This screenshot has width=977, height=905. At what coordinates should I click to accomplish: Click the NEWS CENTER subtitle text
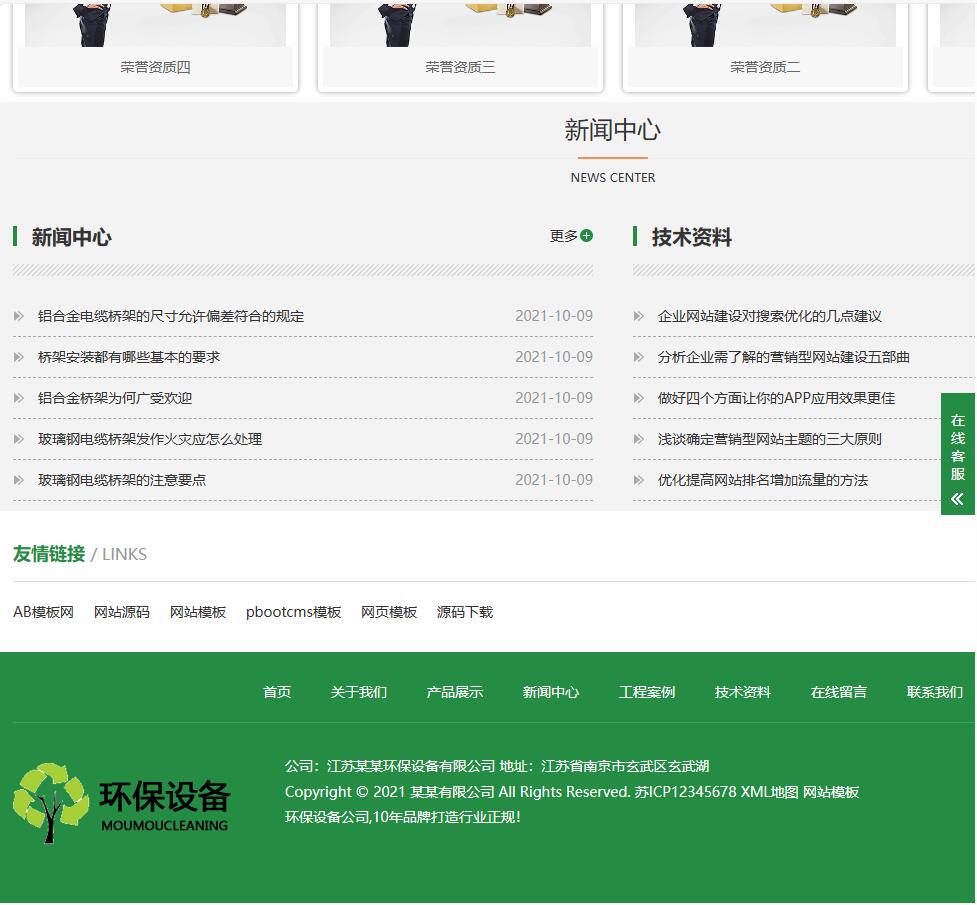(613, 178)
